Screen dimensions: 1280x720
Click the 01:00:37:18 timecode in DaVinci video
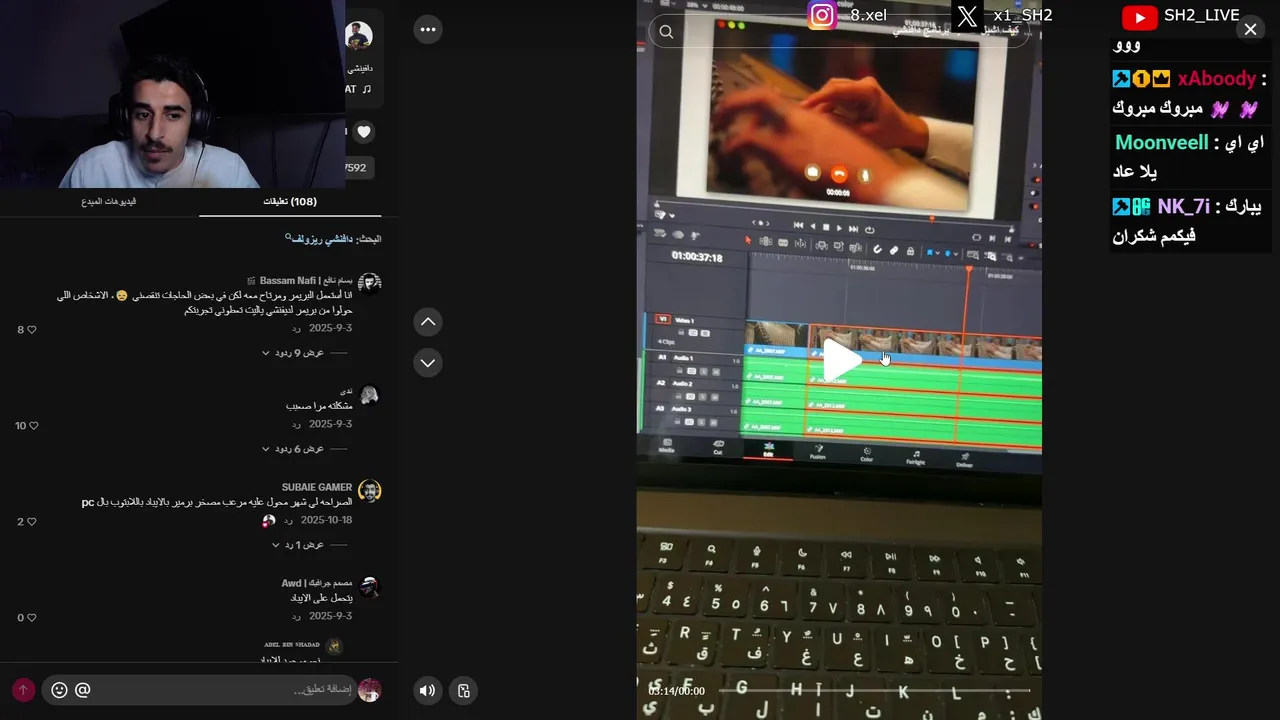point(697,258)
